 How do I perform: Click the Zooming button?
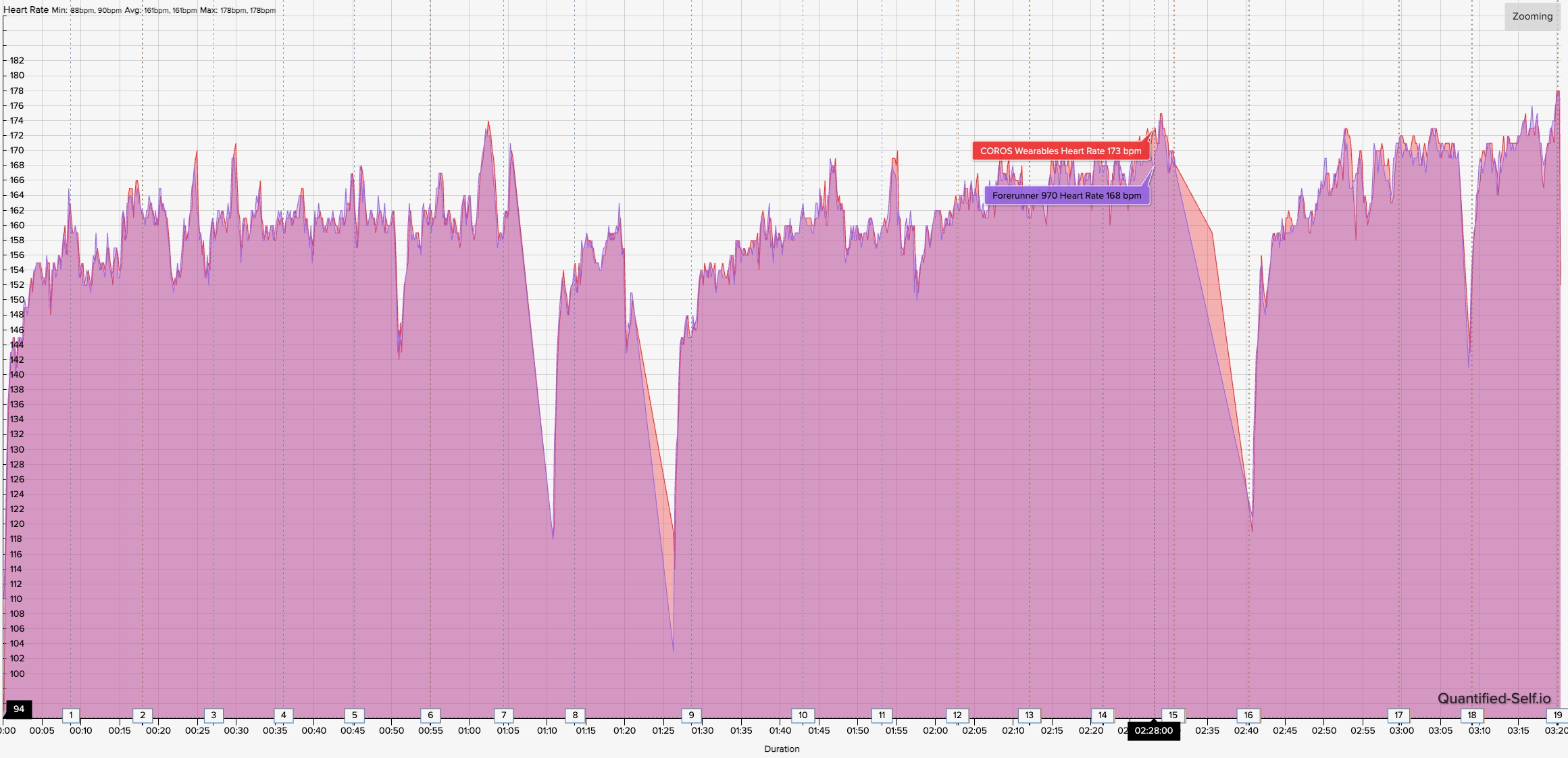click(x=1532, y=17)
